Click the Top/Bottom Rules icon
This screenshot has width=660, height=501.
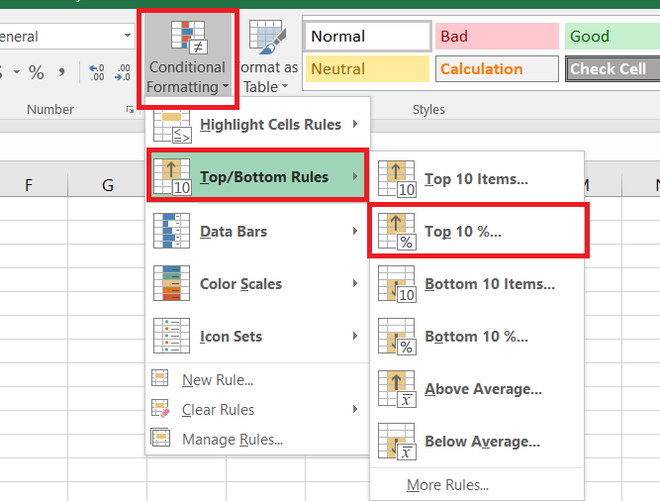tap(172, 177)
